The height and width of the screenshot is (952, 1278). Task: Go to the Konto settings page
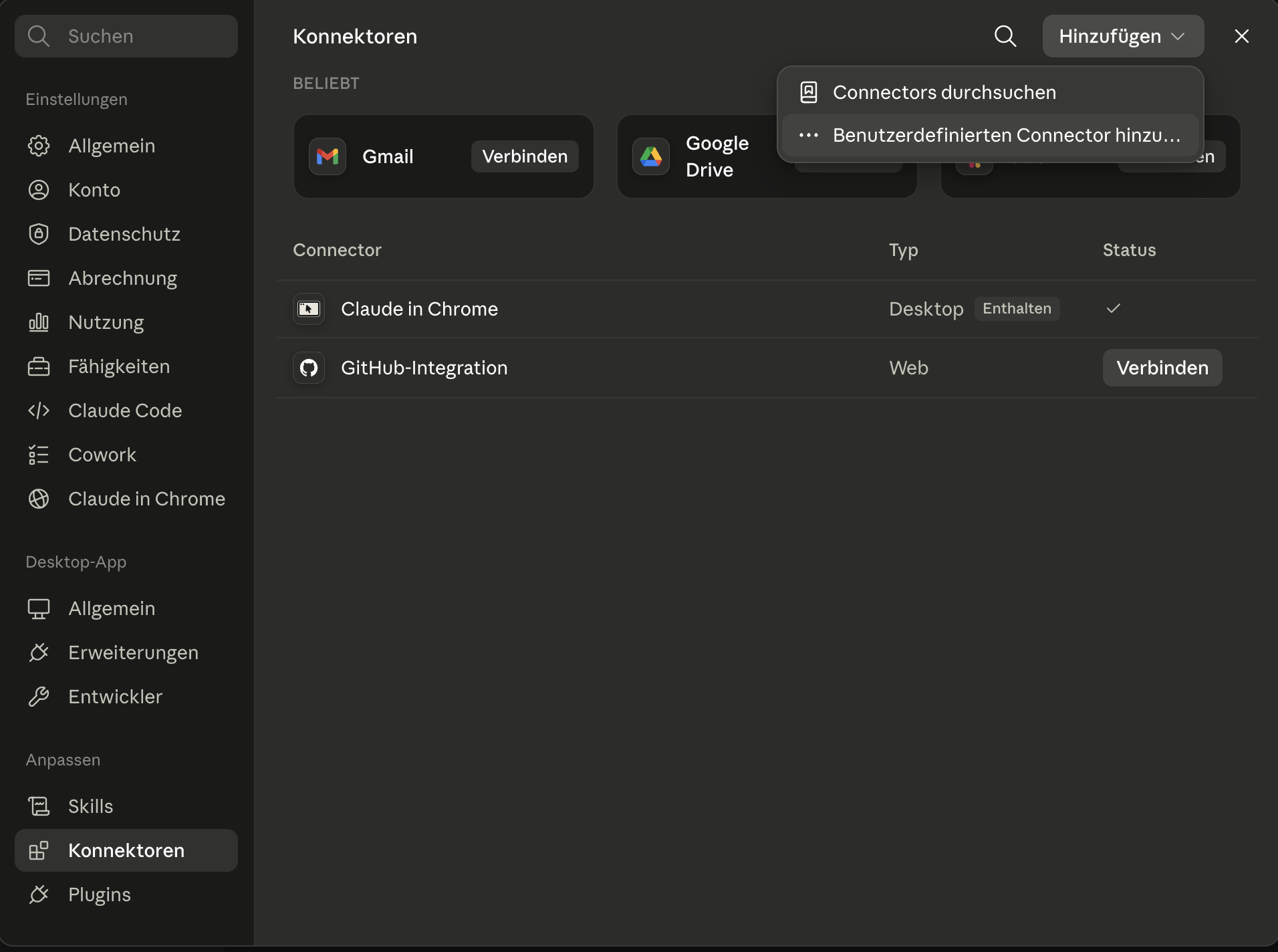[x=126, y=190]
